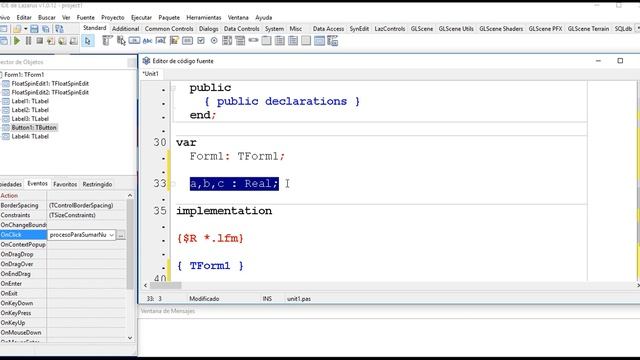The image size is (640, 360).
Task: Pick the TCheckGroup component icon
Action: (x=293, y=41)
